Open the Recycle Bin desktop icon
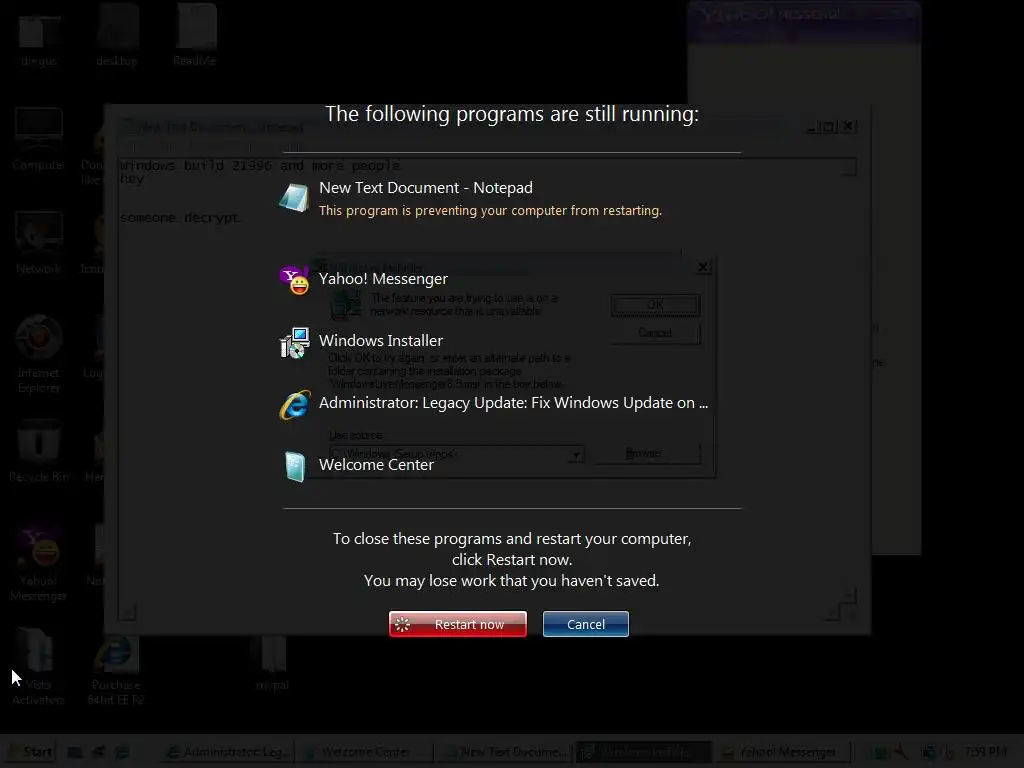This screenshot has height=768, width=1024. [39, 451]
